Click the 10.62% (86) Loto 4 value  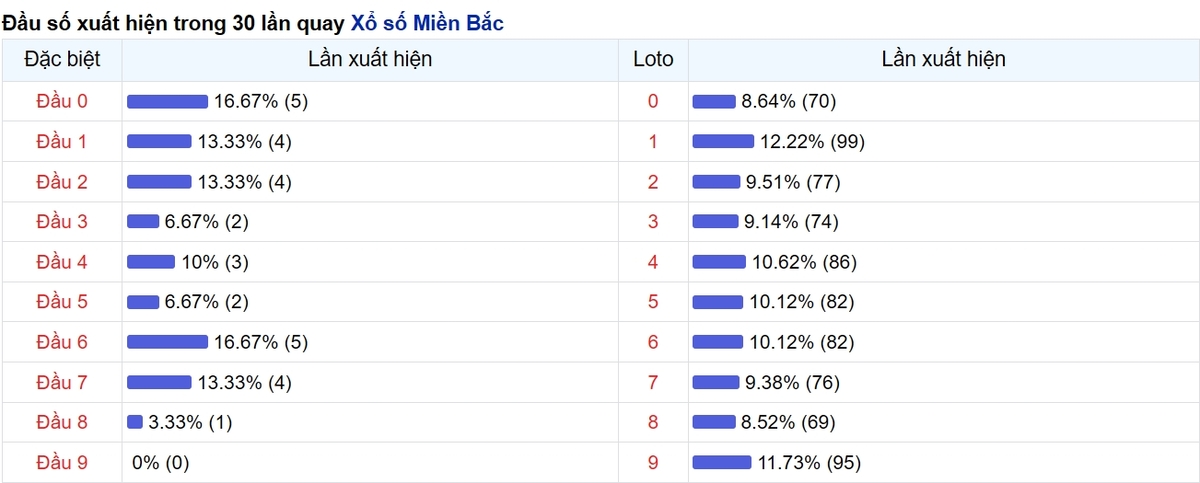804,262
